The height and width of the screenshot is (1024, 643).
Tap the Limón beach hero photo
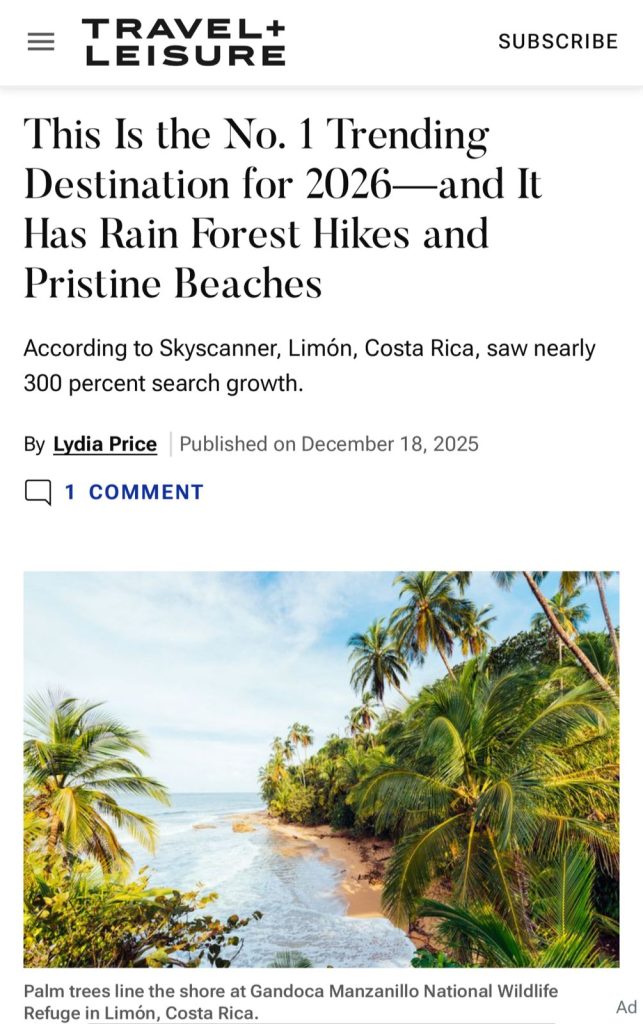coord(321,769)
